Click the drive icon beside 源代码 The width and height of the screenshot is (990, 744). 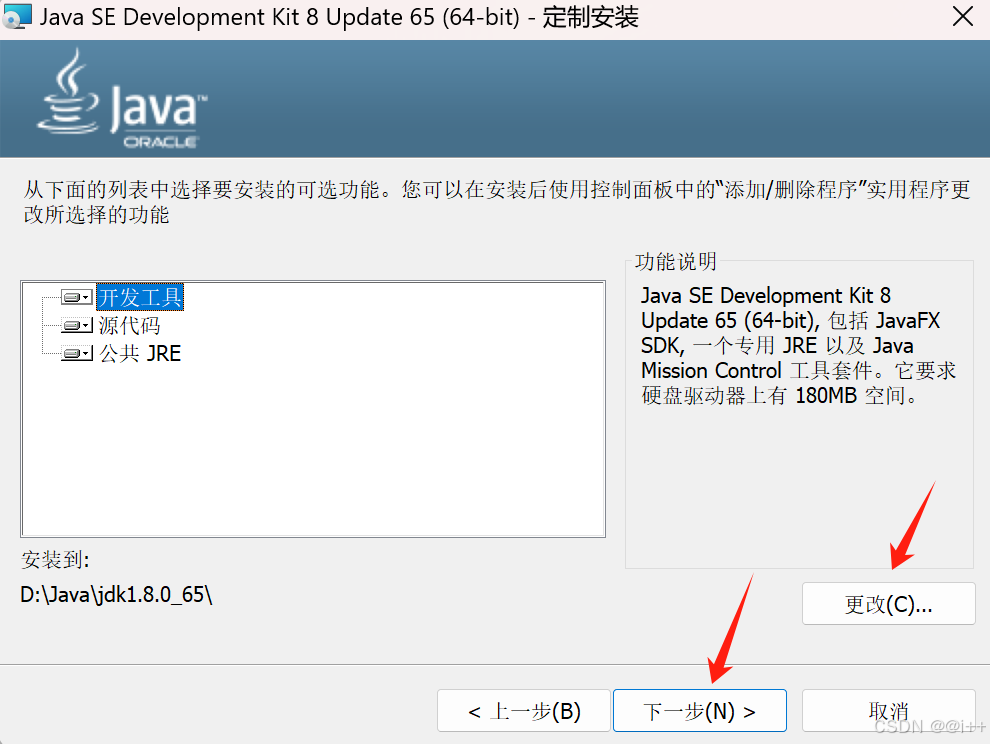coord(70,324)
